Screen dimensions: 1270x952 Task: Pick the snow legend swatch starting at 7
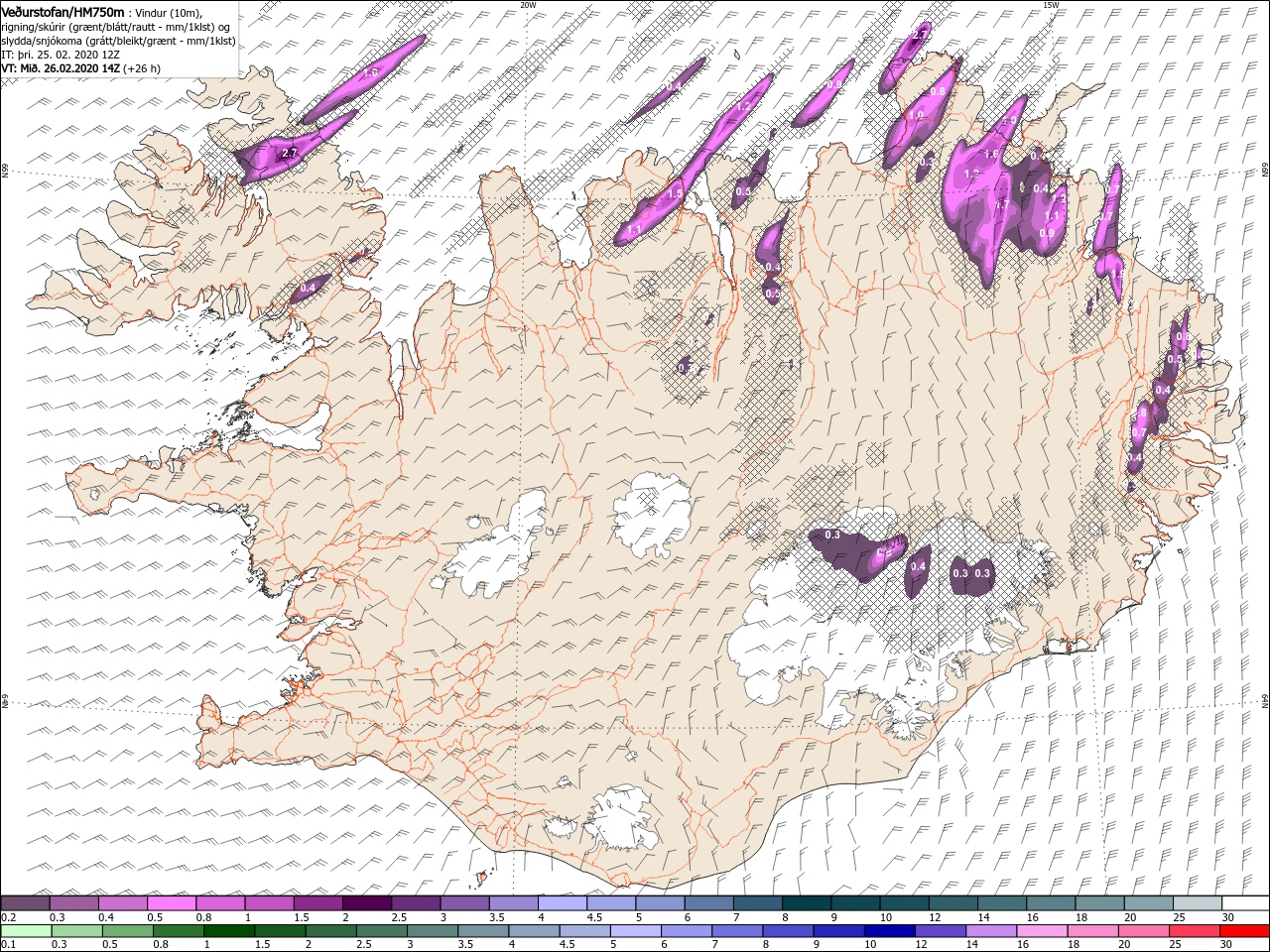click(x=757, y=903)
